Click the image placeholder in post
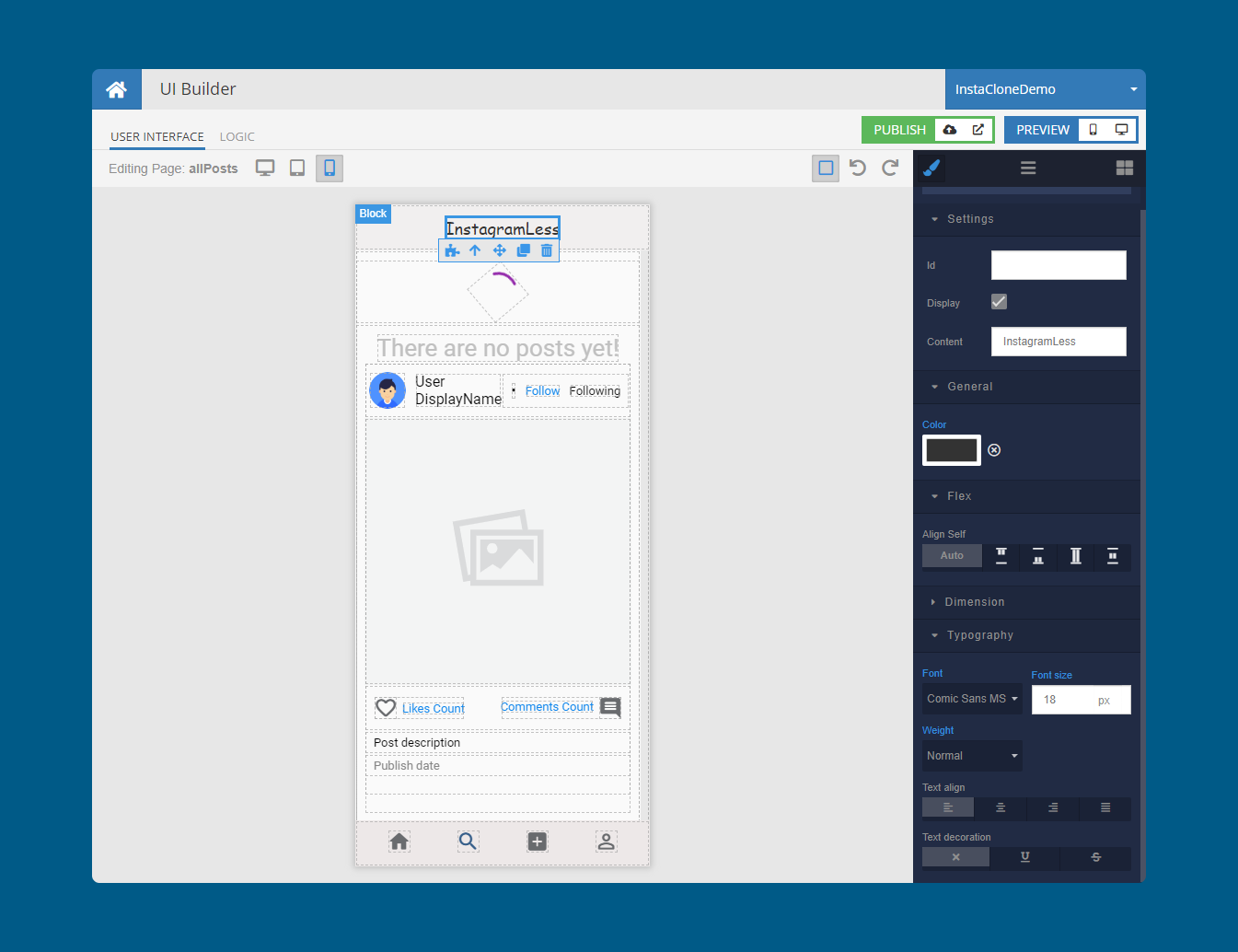Image resolution: width=1238 pixels, height=952 pixels. (x=498, y=549)
